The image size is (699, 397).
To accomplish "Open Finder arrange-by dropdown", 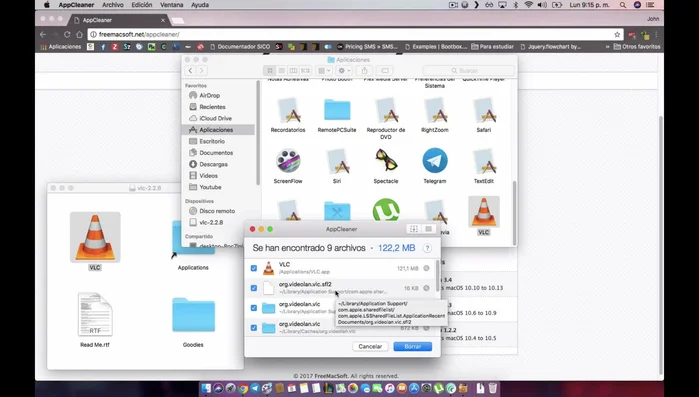I will click(x=324, y=70).
